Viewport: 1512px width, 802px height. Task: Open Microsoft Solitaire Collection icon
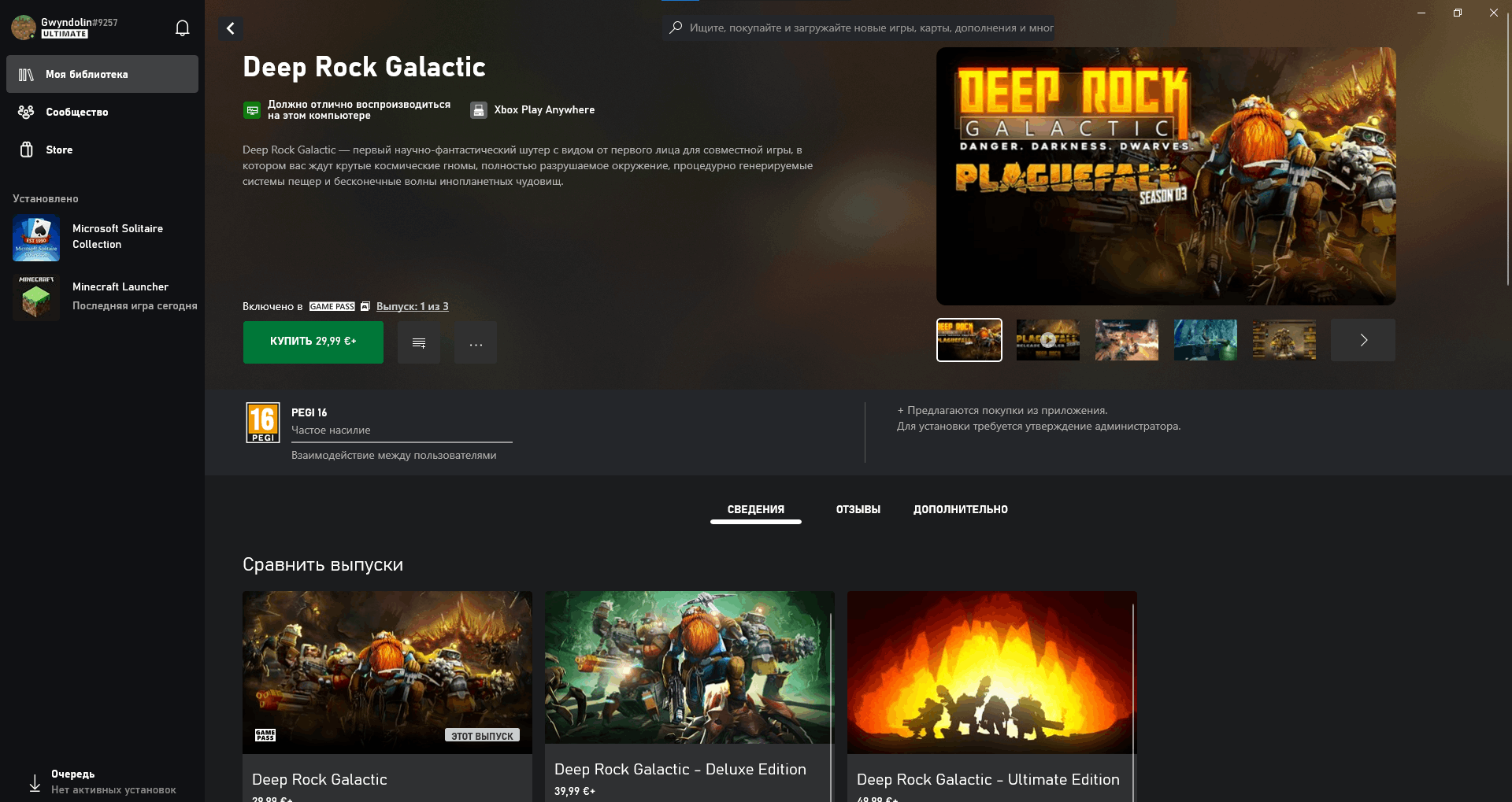point(36,238)
